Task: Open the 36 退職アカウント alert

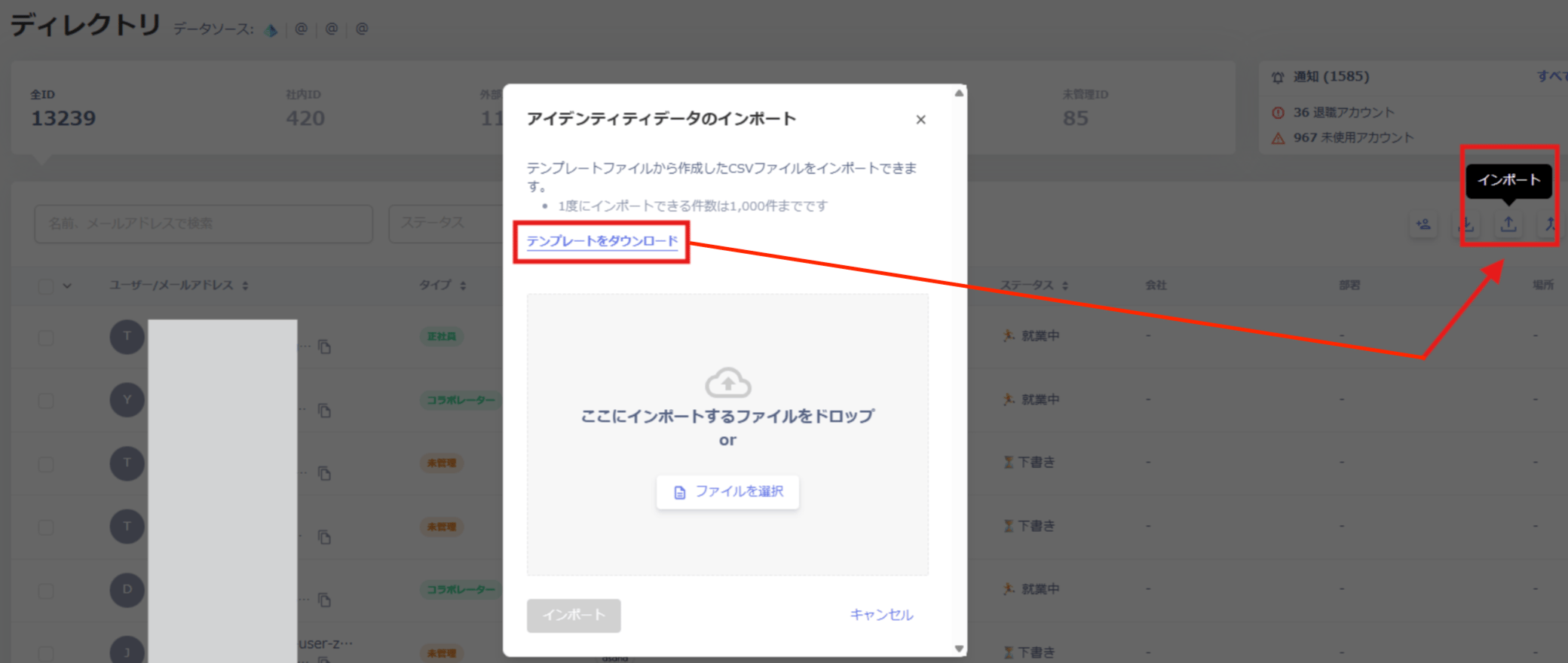Action: tap(1343, 112)
